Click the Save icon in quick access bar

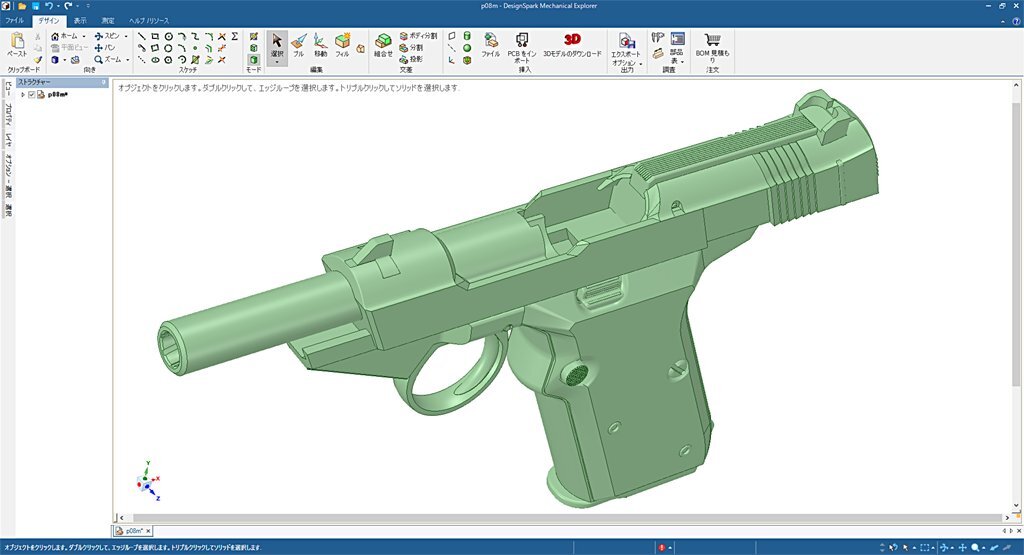pyautogui.click(x=36, y=6)
